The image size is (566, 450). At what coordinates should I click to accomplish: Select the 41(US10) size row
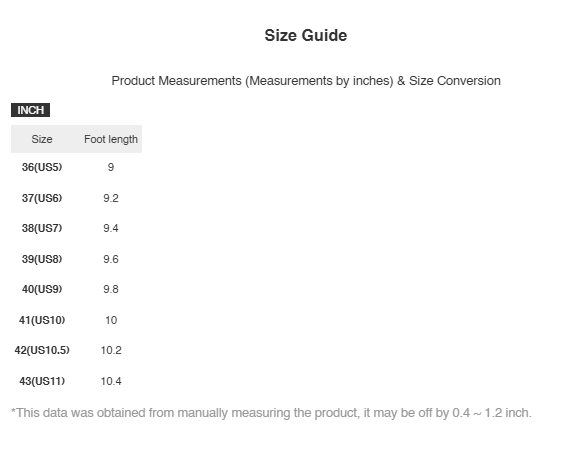(x=77, y=320)
